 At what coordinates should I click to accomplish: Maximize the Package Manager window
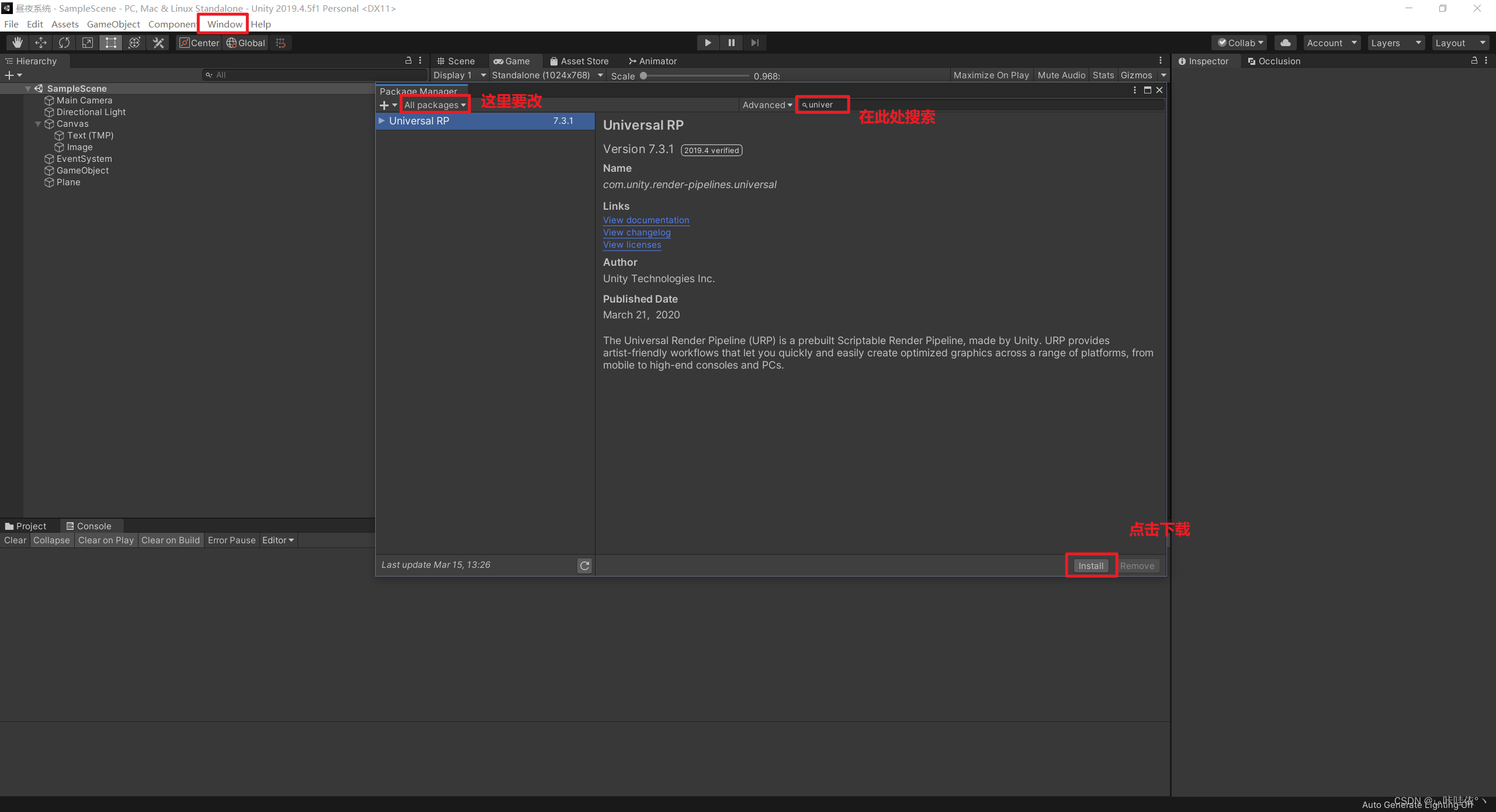tap(1148, 90)
